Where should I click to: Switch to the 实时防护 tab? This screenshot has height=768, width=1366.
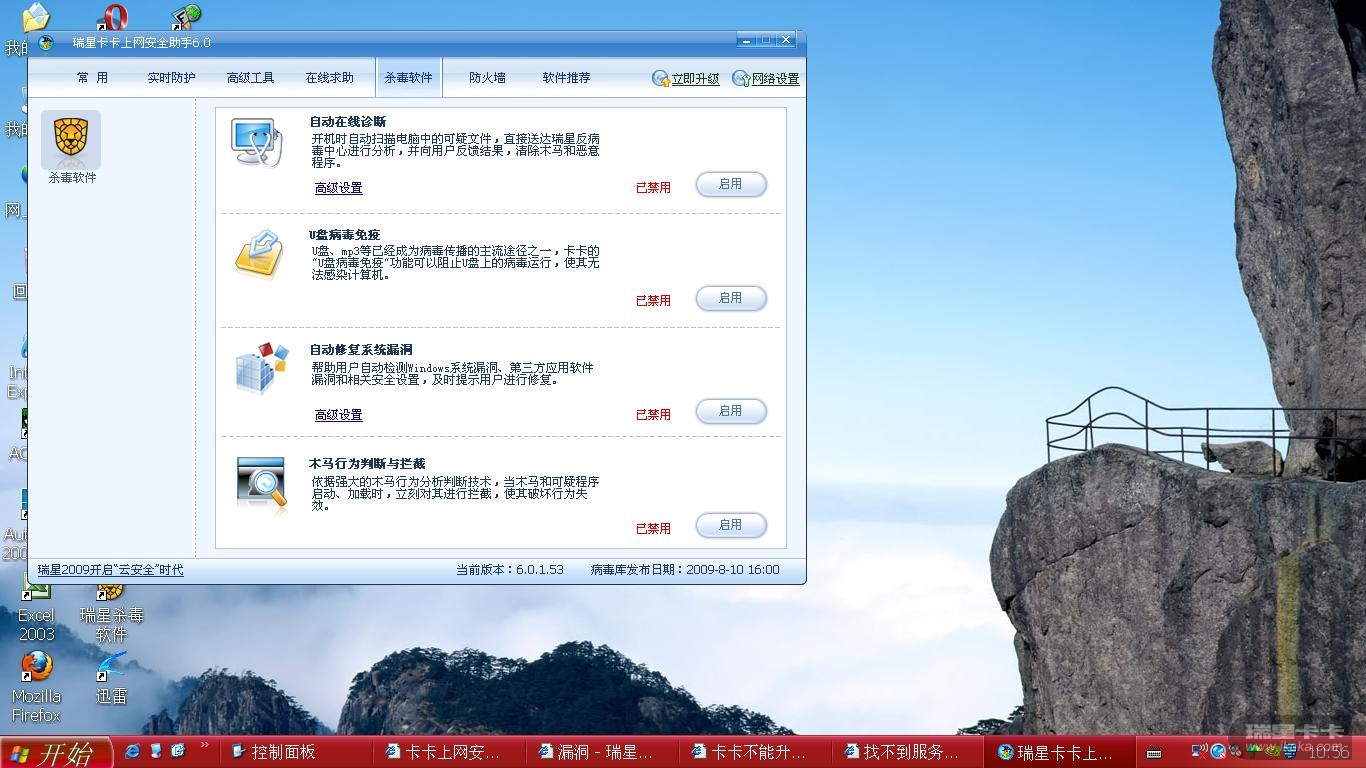171,78
